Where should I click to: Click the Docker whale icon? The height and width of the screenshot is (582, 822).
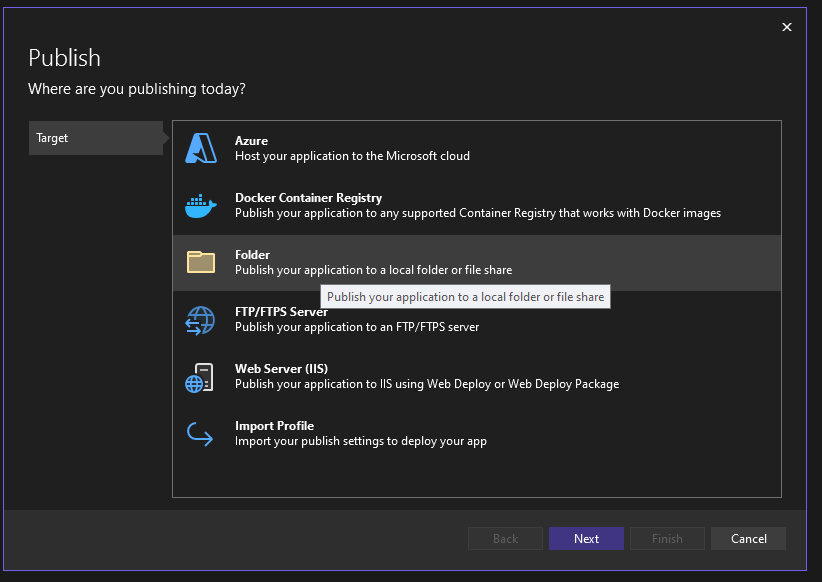click(201, 206)
